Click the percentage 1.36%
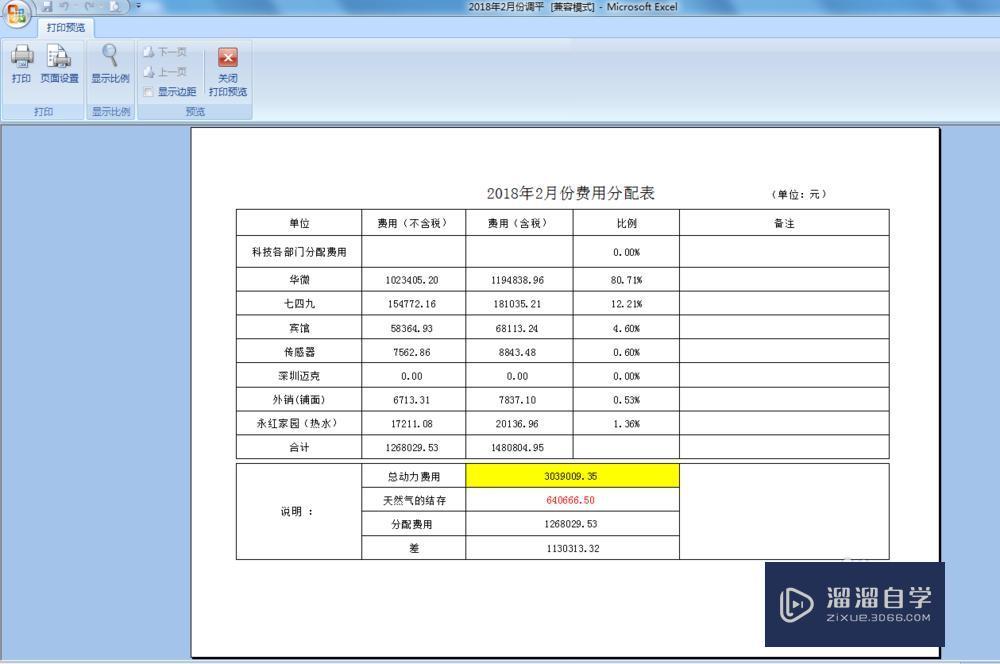Viewport: 1000px width, 664px height. coord(626,424)
